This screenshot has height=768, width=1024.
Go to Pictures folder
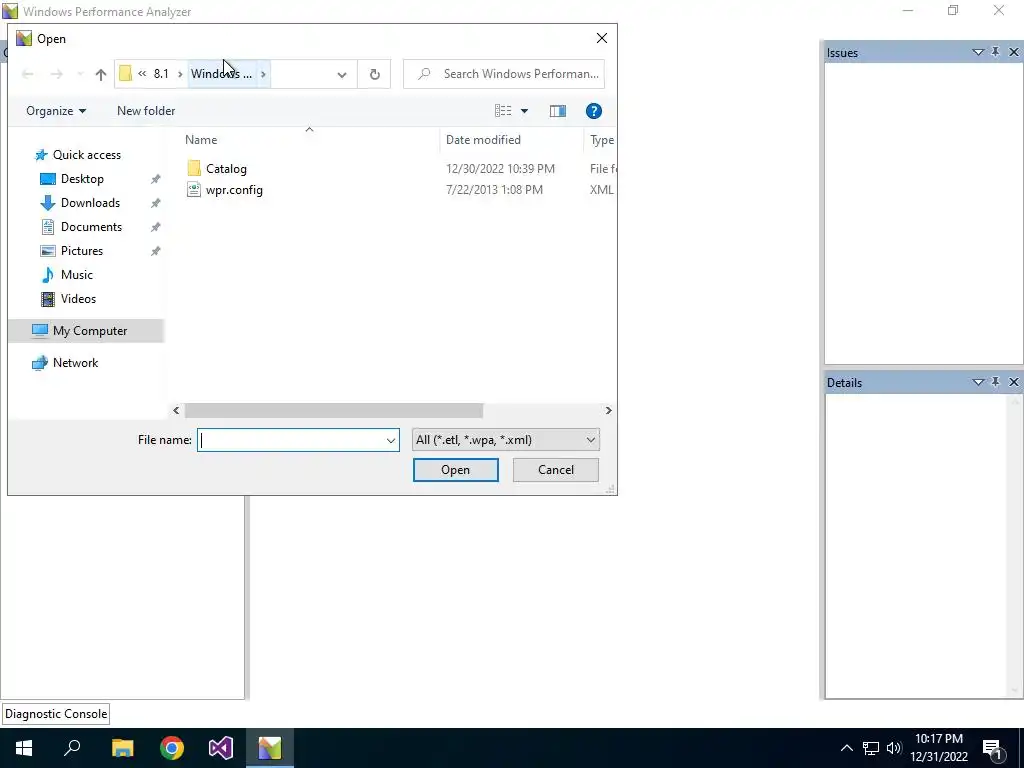82,251
